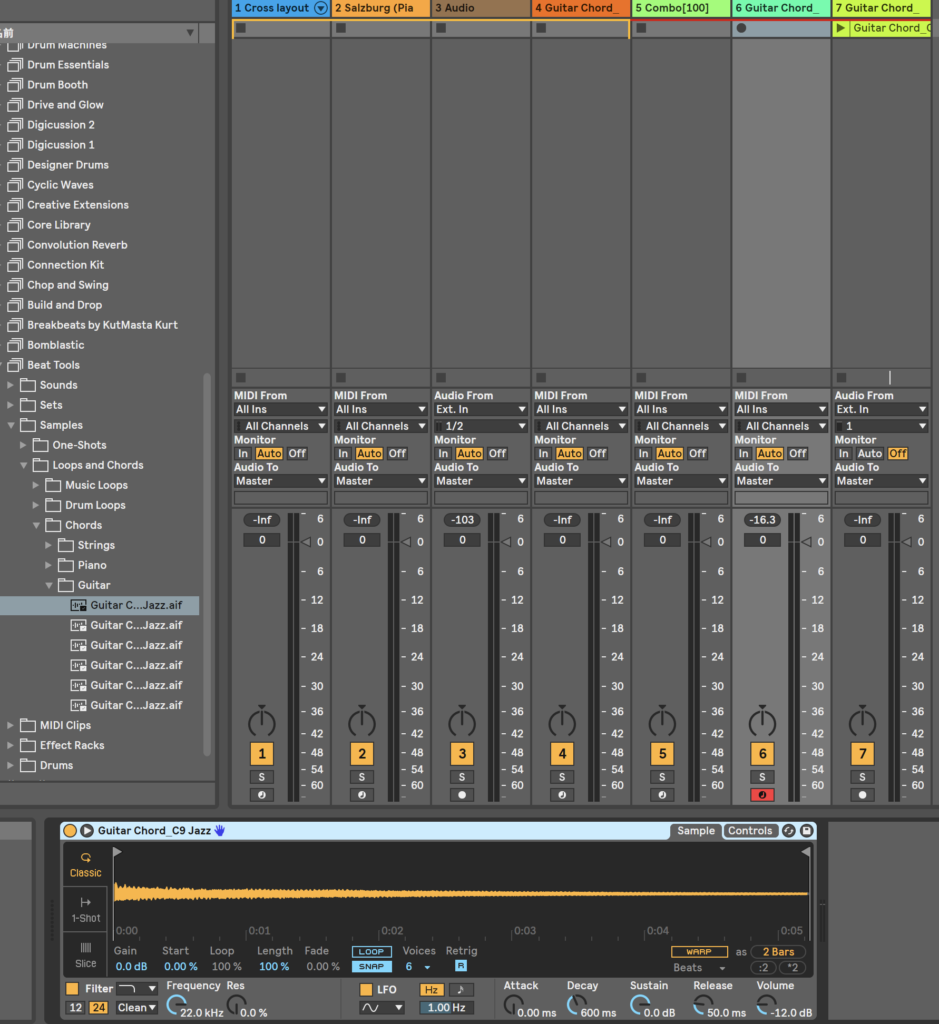
Task: Collapse the Guitar folder in the browser
Action: 49,585
